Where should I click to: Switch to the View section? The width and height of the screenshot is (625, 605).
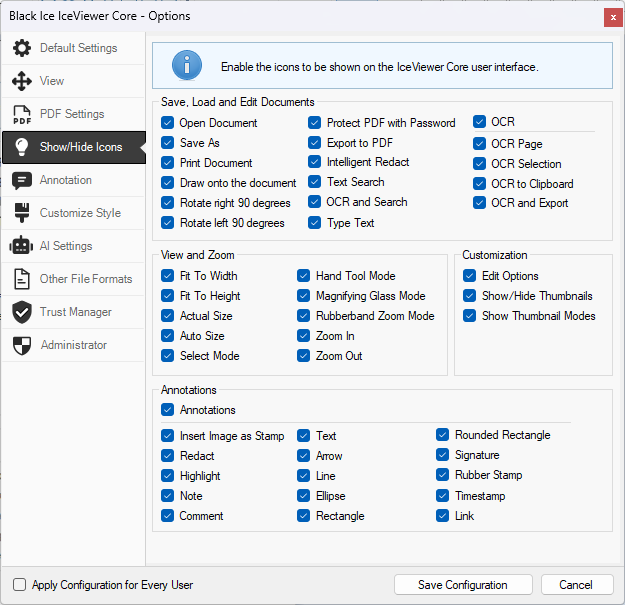point(73,81)
